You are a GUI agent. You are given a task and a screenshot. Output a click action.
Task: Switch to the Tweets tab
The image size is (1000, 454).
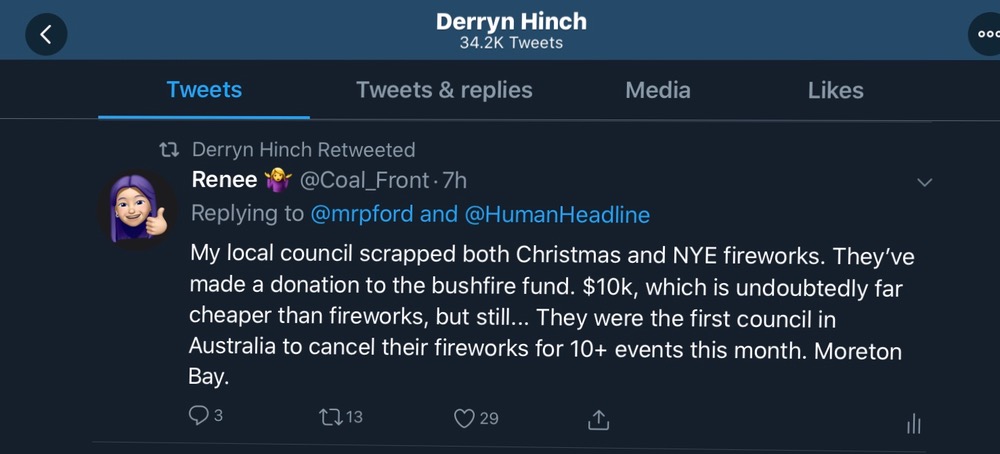point(204,90)
